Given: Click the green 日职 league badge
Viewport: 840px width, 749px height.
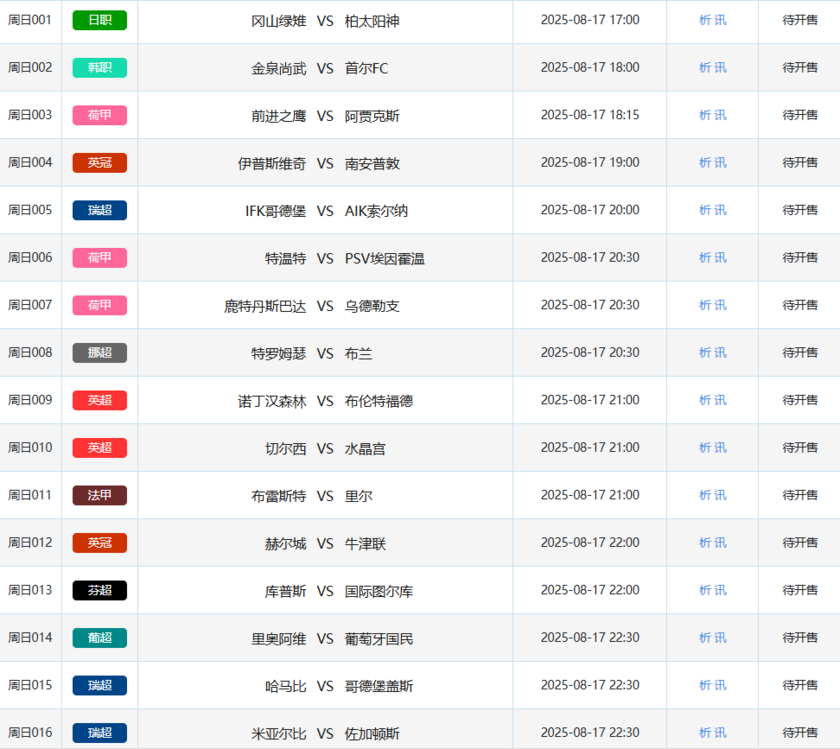Looking at the screenshot, I should (99, 20).
